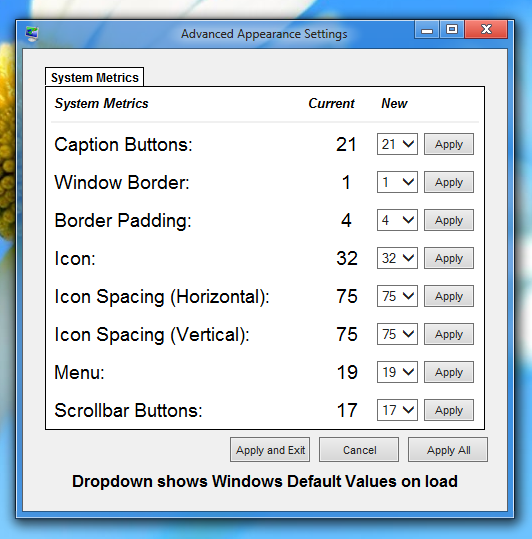Click the Apply All button

pyautogui.click(x=448, y=450)
